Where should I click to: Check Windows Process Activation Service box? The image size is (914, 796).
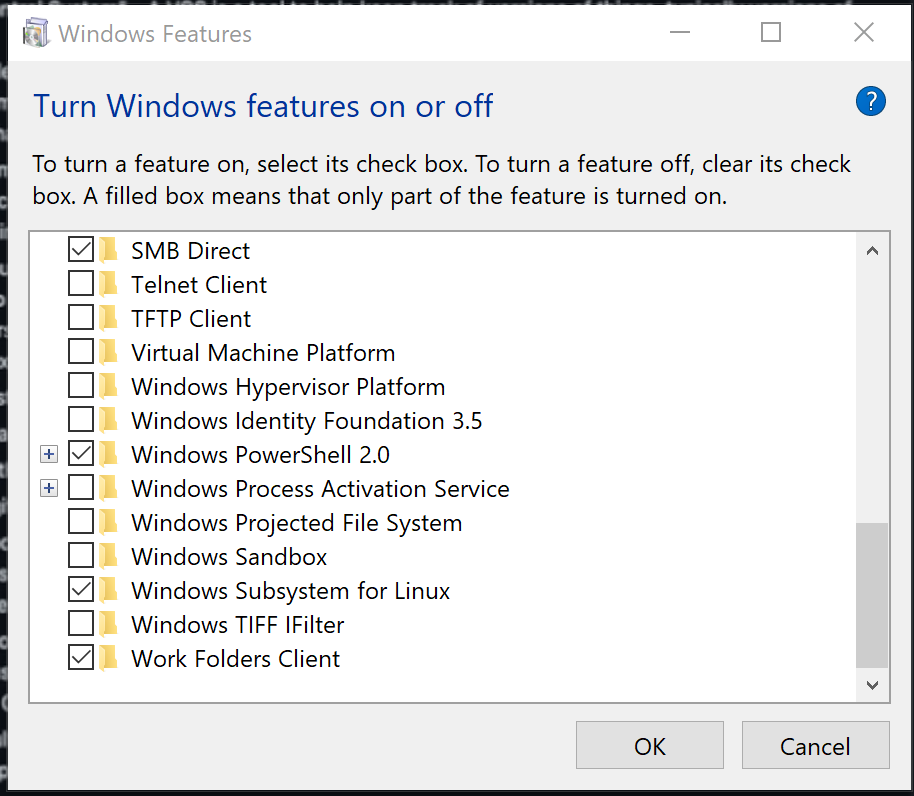[80, 487]
